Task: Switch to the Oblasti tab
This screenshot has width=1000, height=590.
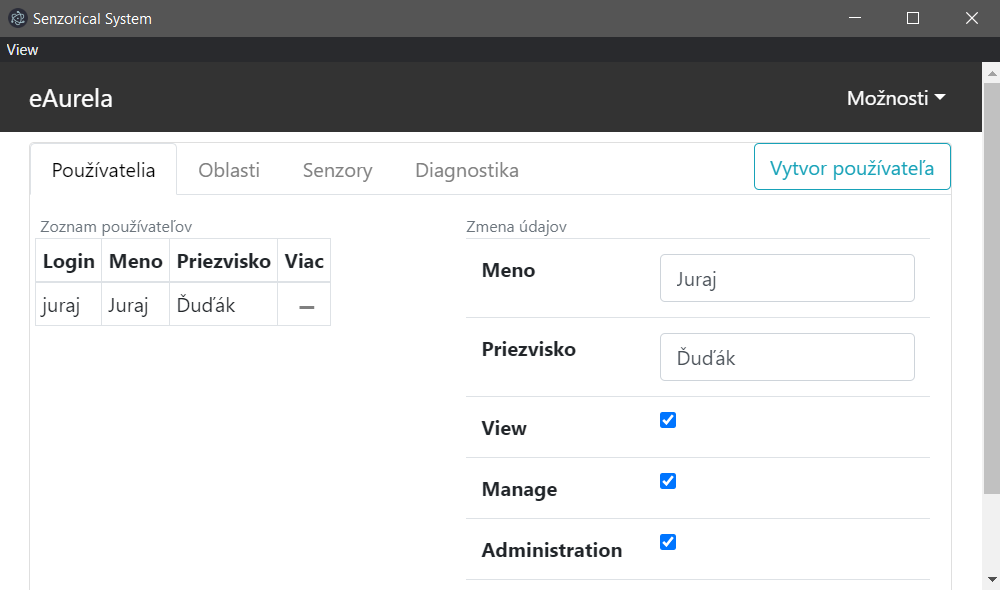Action: pyautogui.click(x=229, y=170)
